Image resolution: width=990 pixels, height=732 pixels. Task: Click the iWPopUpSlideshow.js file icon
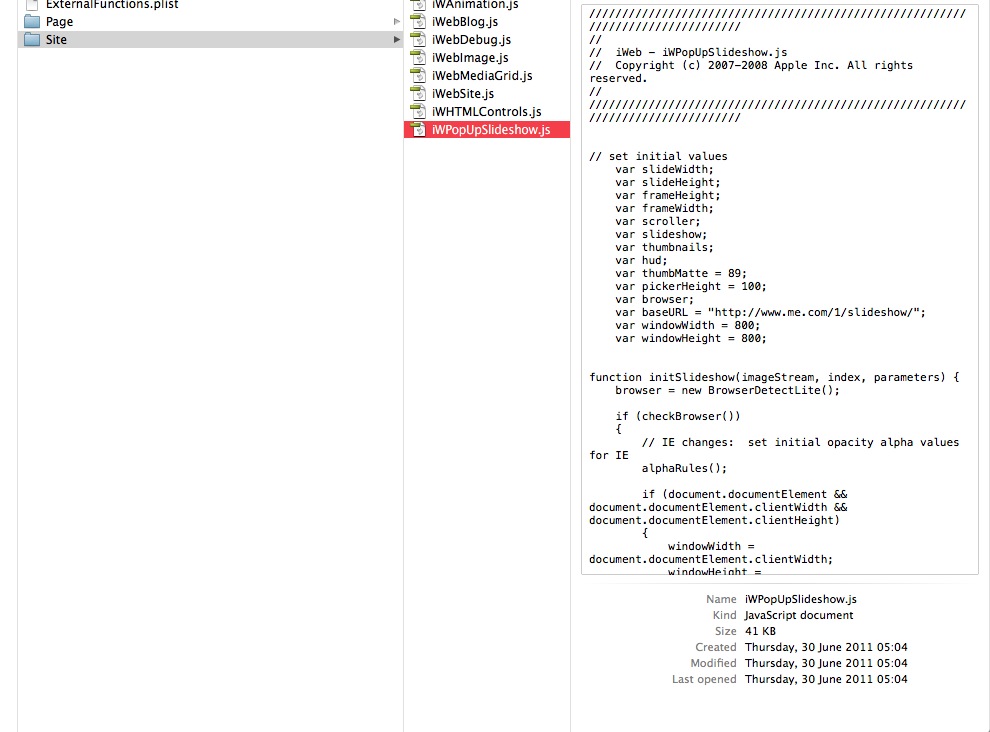tap(418, 129)
